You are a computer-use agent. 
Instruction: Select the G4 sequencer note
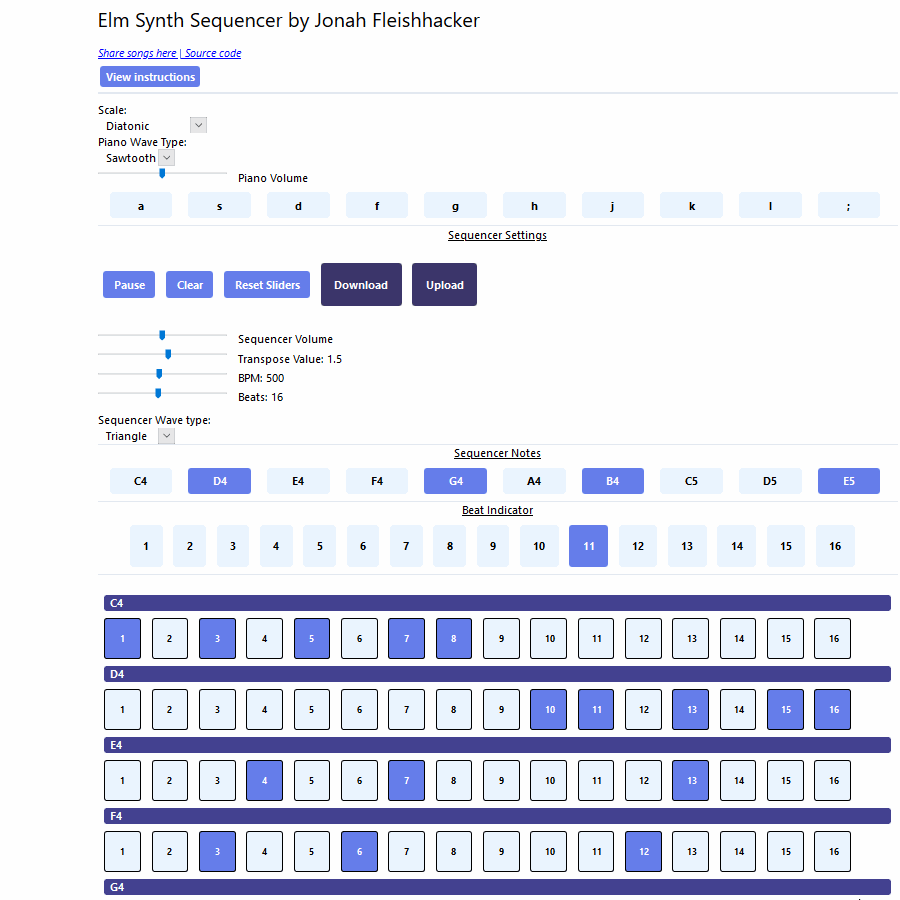[x=455, y=481]
